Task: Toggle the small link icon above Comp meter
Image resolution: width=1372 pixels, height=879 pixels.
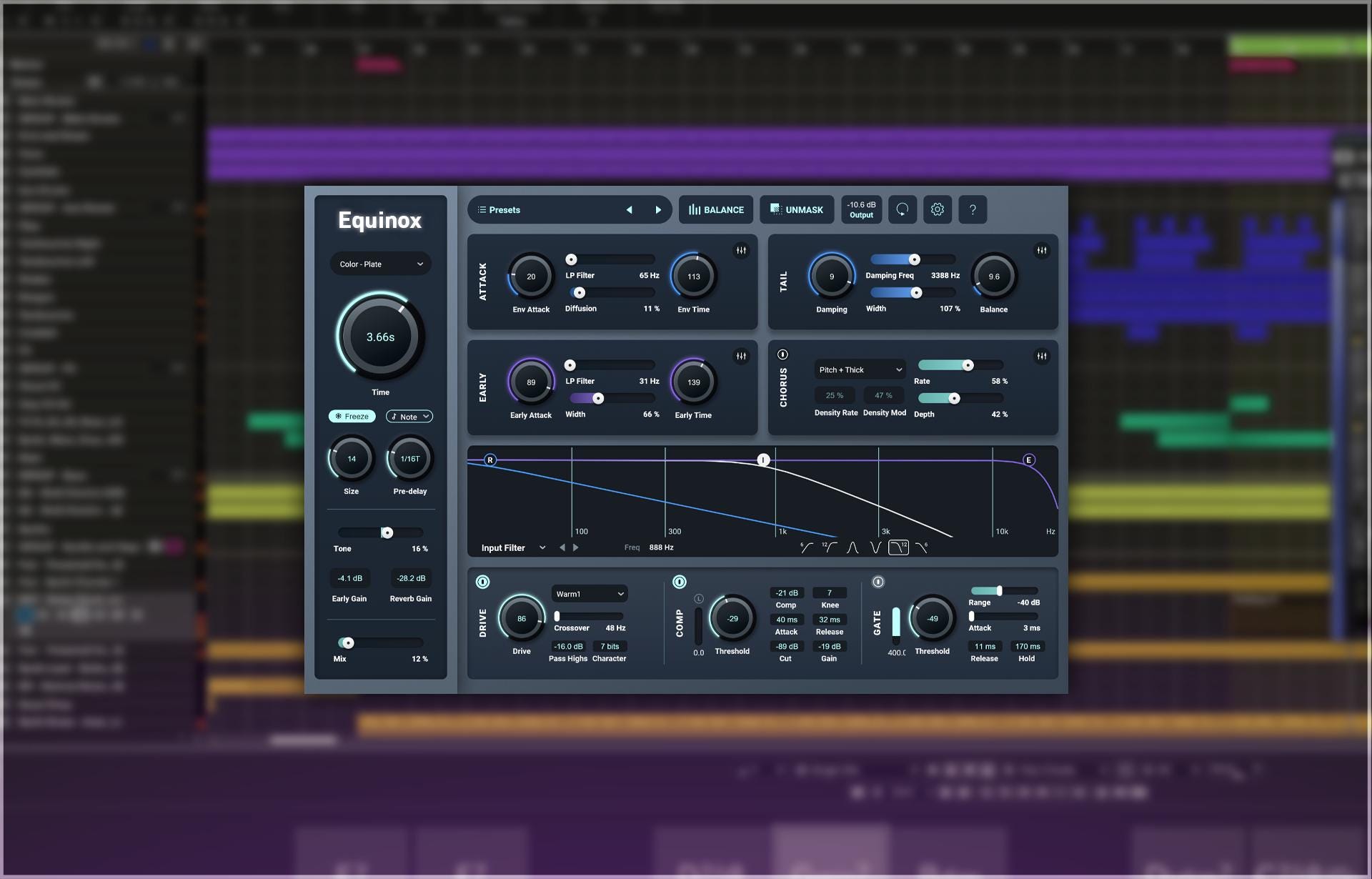Action: 699,599
